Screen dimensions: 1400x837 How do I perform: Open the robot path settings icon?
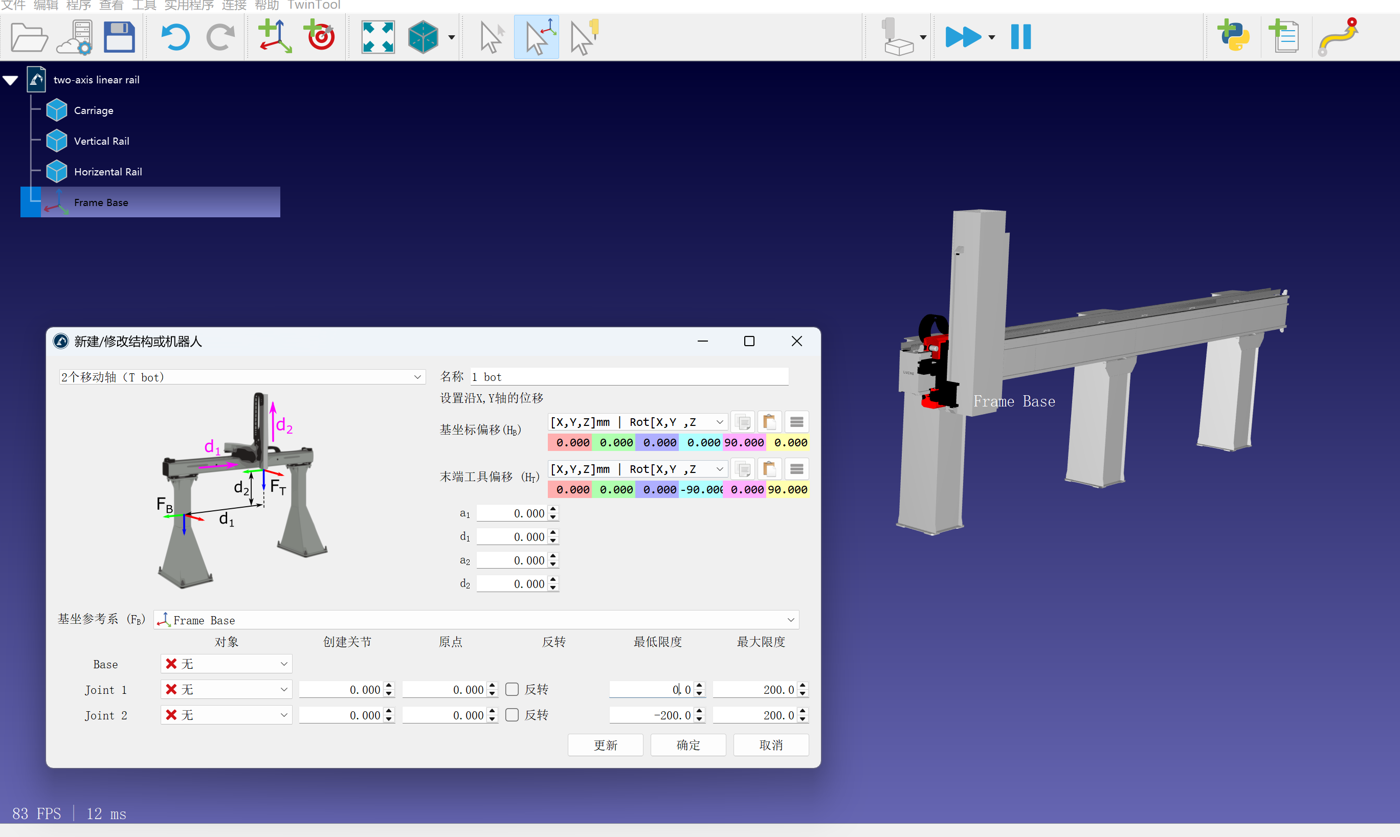1337,37
